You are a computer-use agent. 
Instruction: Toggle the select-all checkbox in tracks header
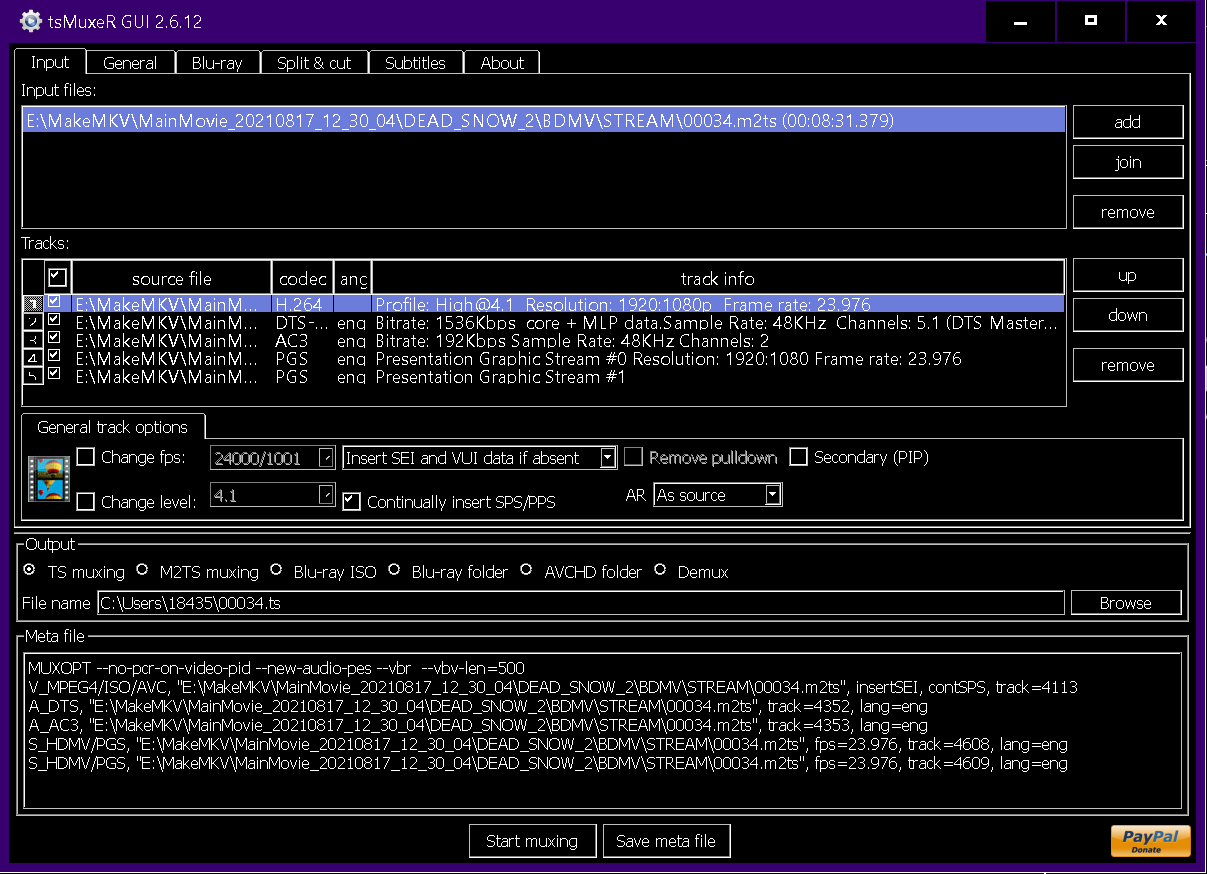tap(58, 276)
